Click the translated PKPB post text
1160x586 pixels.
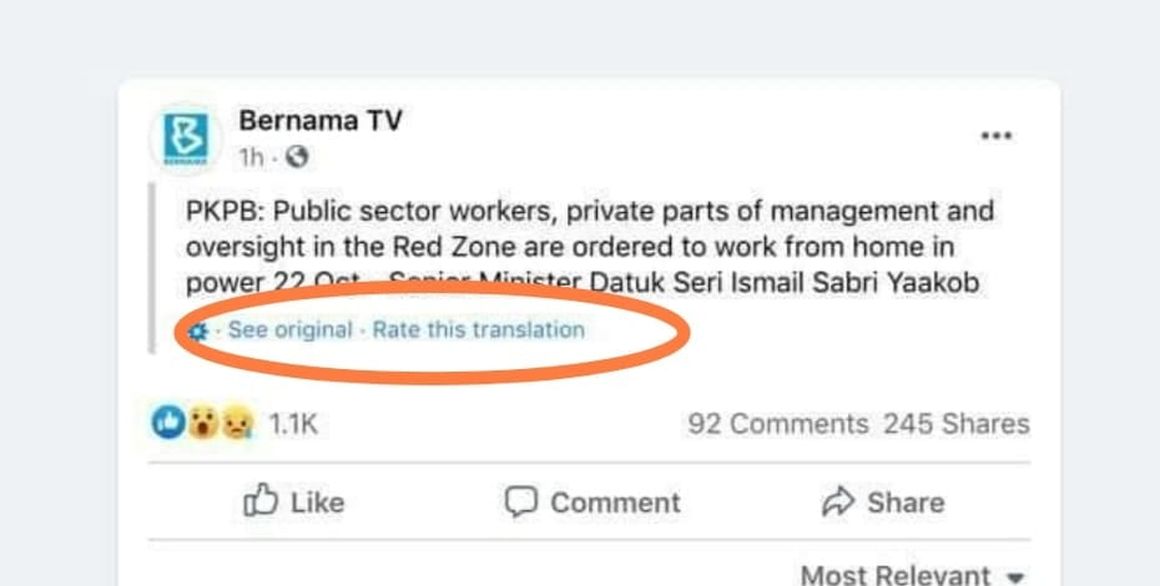click(x=588, y=247)
